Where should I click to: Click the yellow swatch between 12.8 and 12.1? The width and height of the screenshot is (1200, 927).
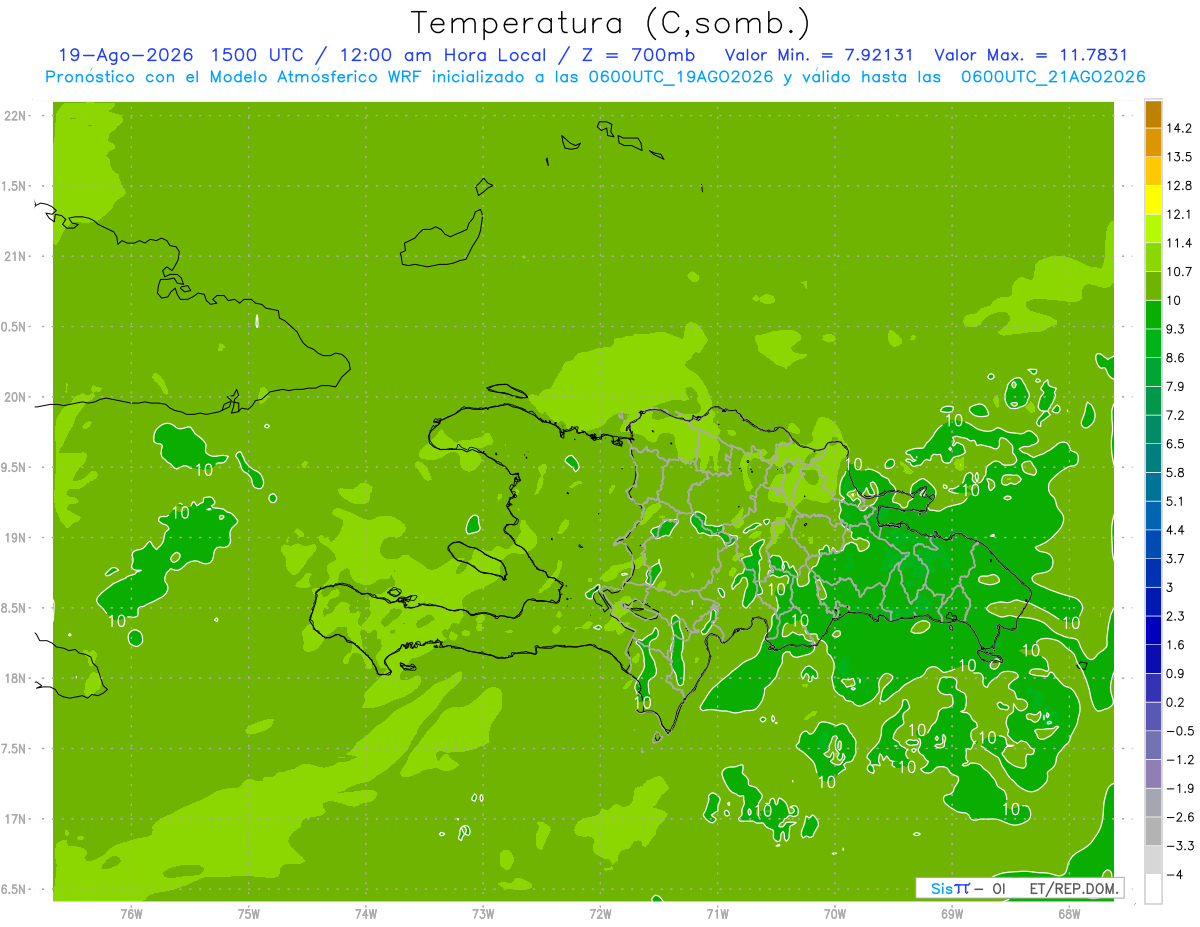pos(1153,200)
